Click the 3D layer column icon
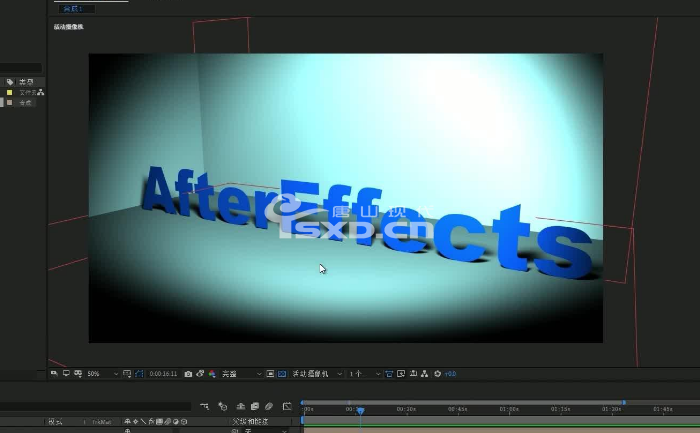This screenshot has height=433, width=700. tap(184, 421)
